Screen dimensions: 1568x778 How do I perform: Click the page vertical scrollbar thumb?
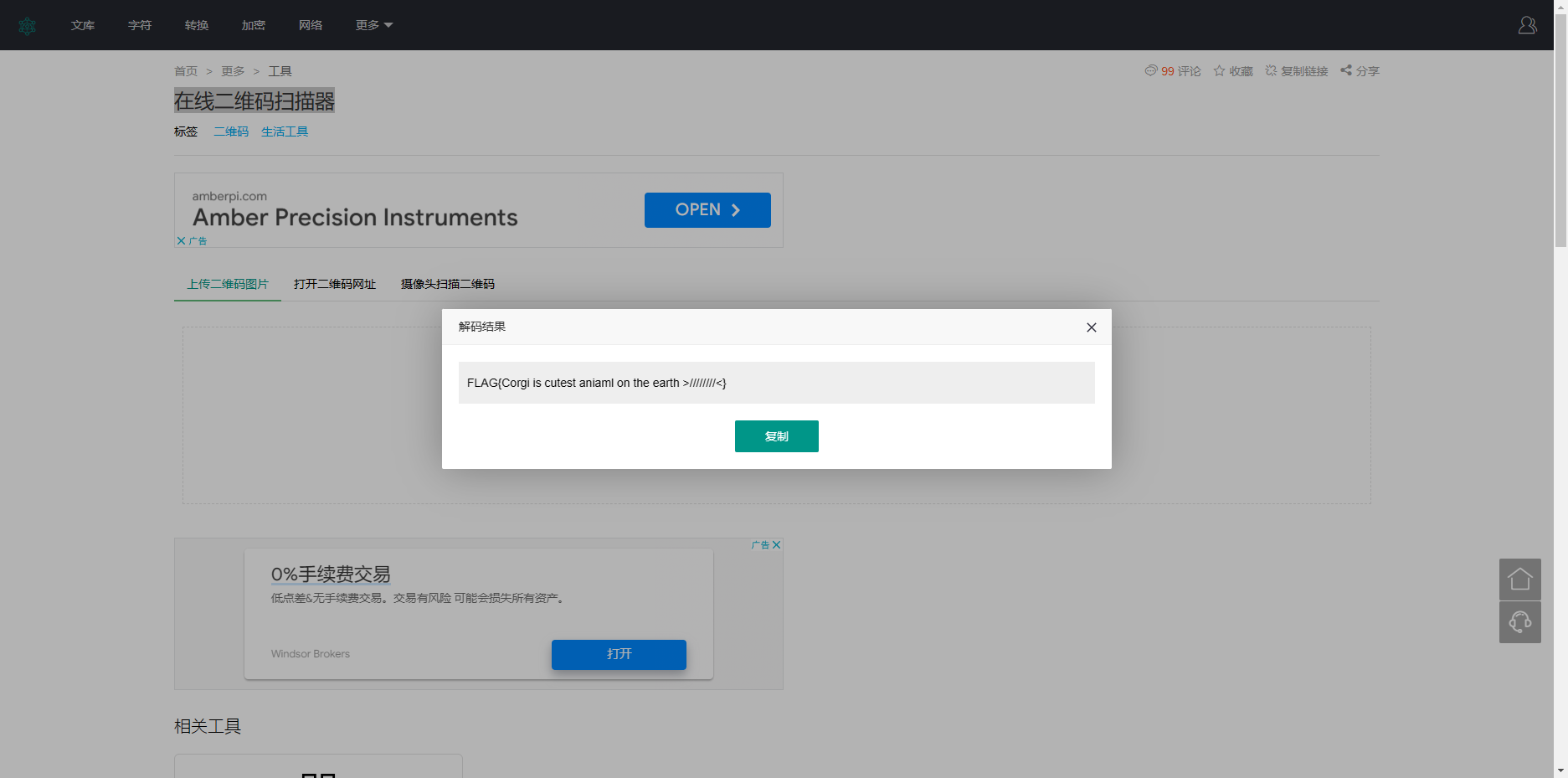1560,130
